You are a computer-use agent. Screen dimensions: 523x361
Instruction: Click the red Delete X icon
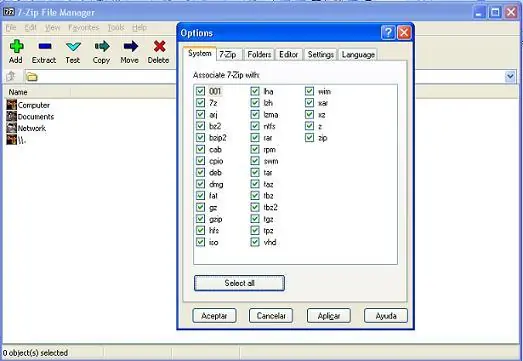159,46
